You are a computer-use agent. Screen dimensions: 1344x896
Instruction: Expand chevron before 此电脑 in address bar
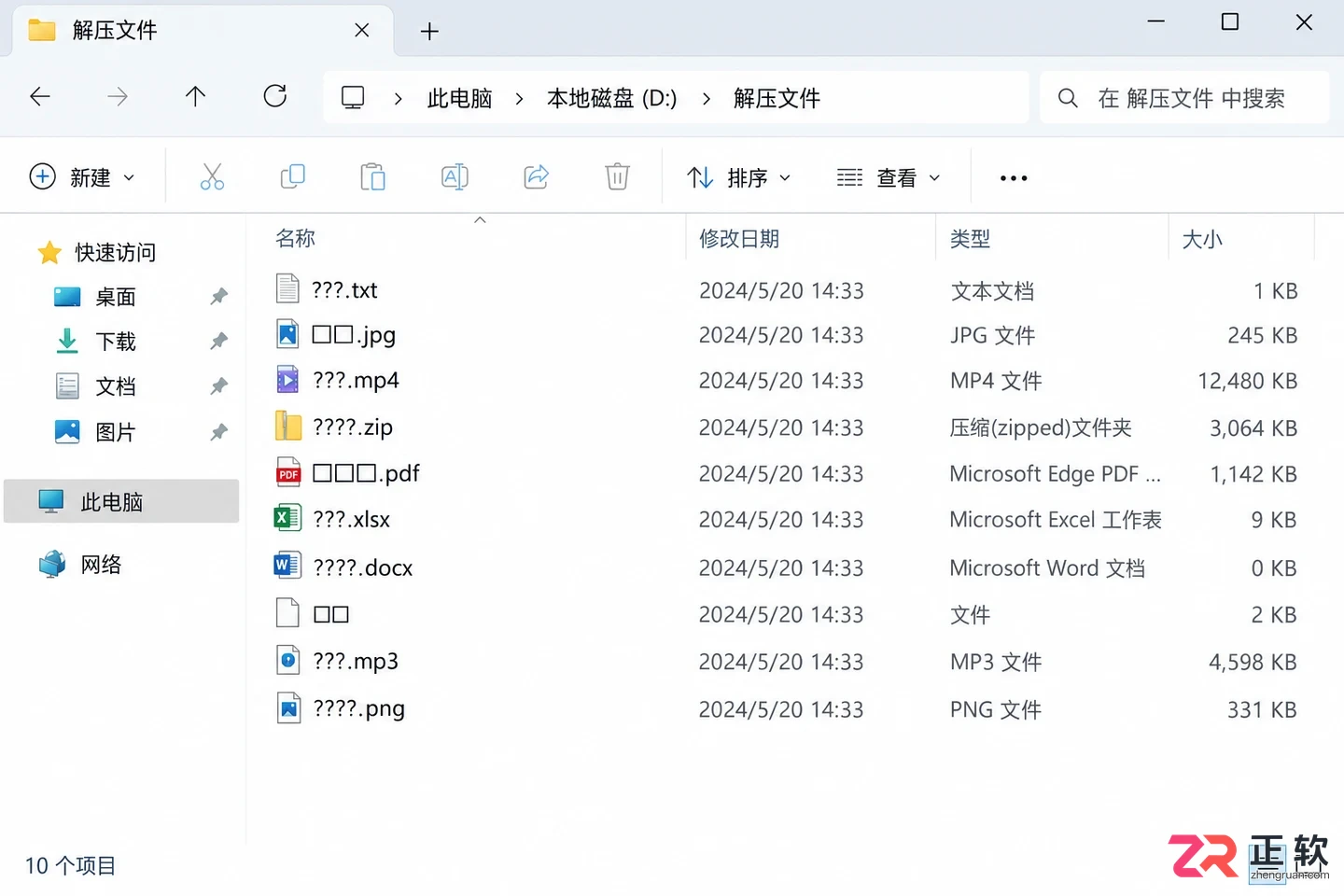tap(399, 98)
